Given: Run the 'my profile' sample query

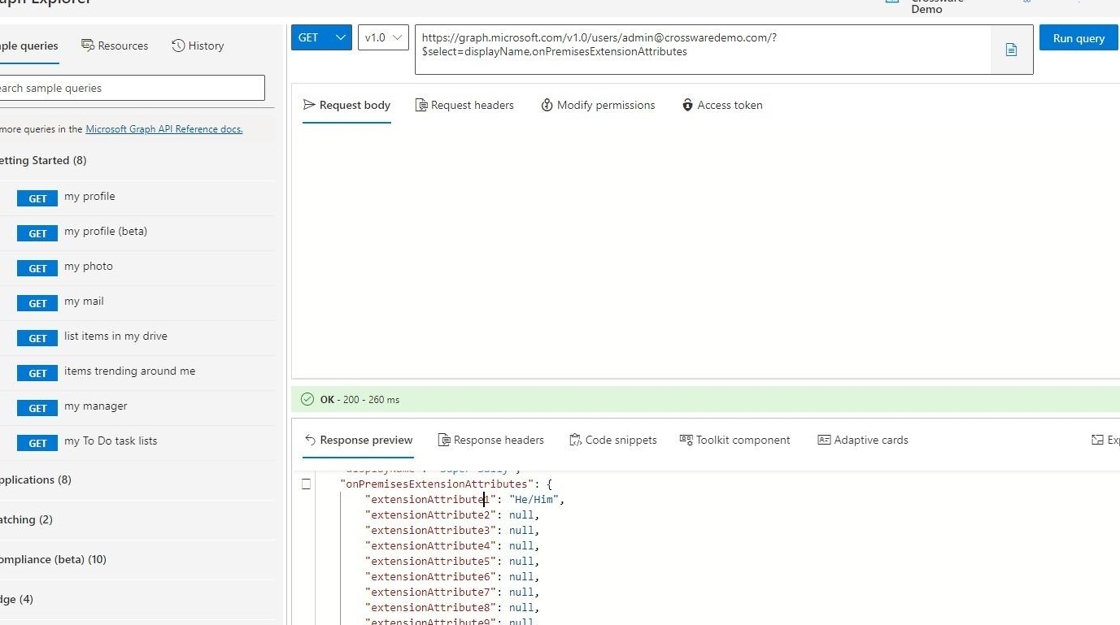Looking at the screenshot, I should click(89, 196).
